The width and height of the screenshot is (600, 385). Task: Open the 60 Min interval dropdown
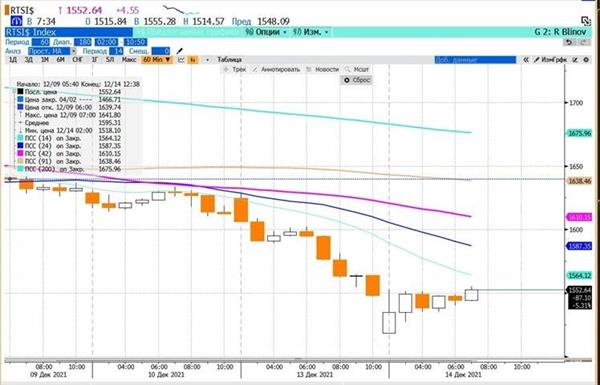tap(157, 60)
